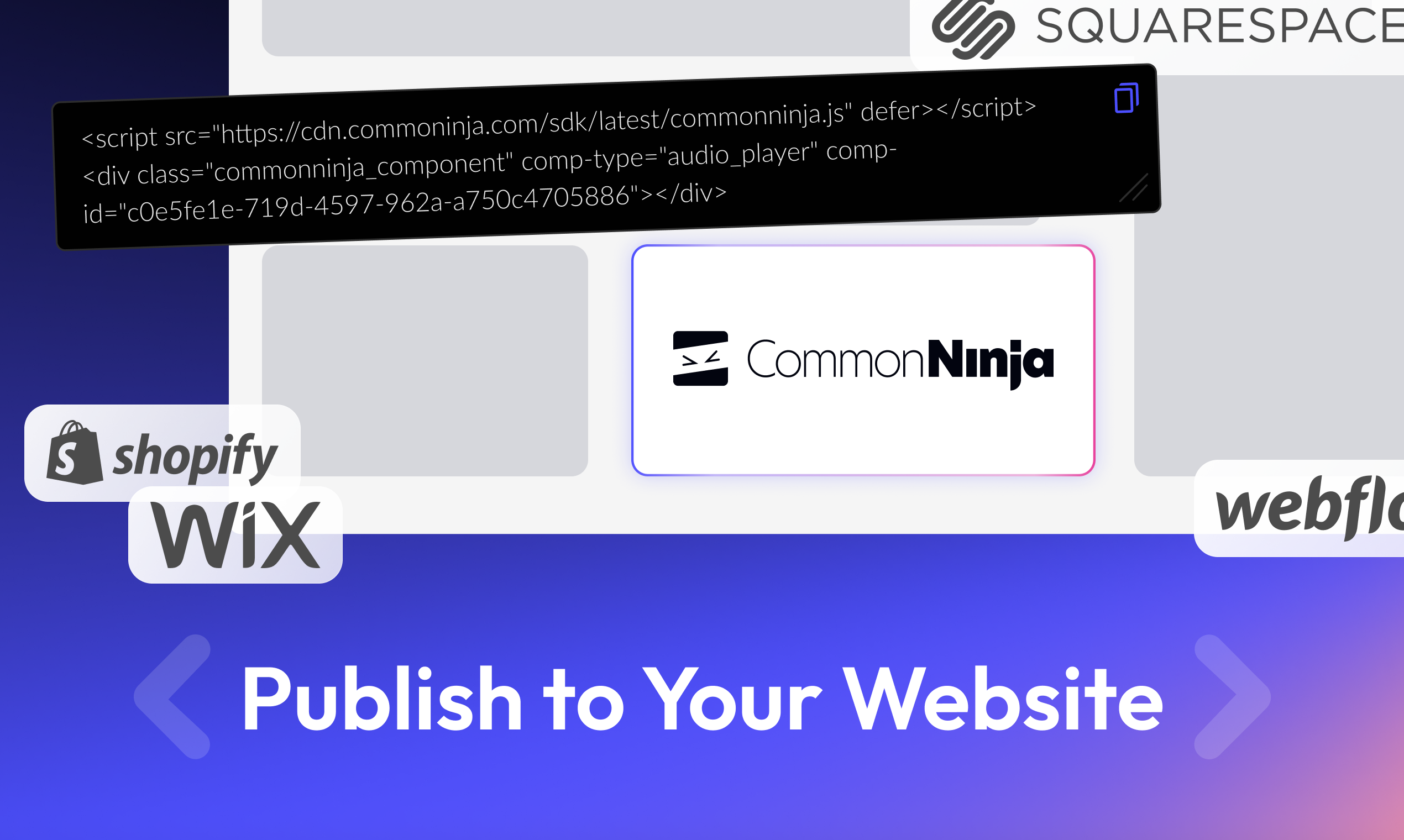1404x840 pixels.
Task: Click the Common Ninja face logo icon
Action: coord(700,358)
